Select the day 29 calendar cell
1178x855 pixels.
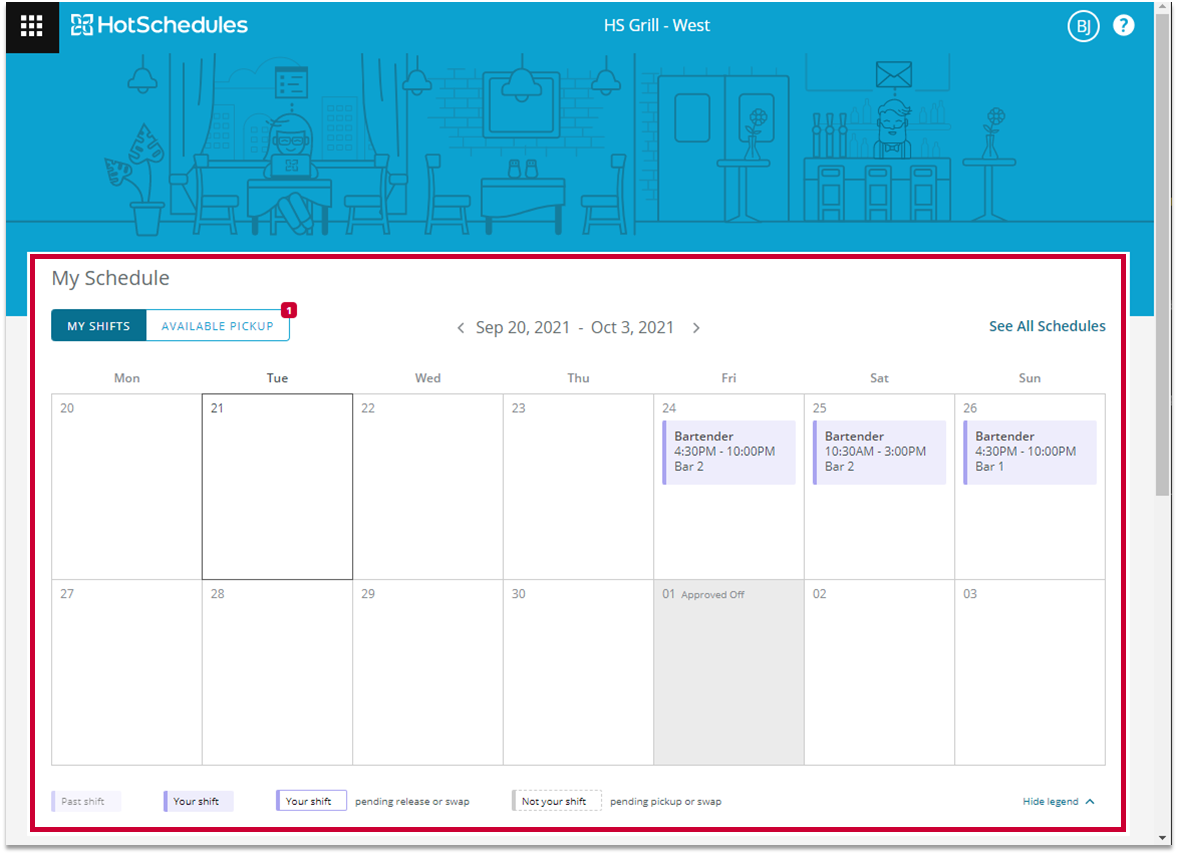click(x=428, y=672)
